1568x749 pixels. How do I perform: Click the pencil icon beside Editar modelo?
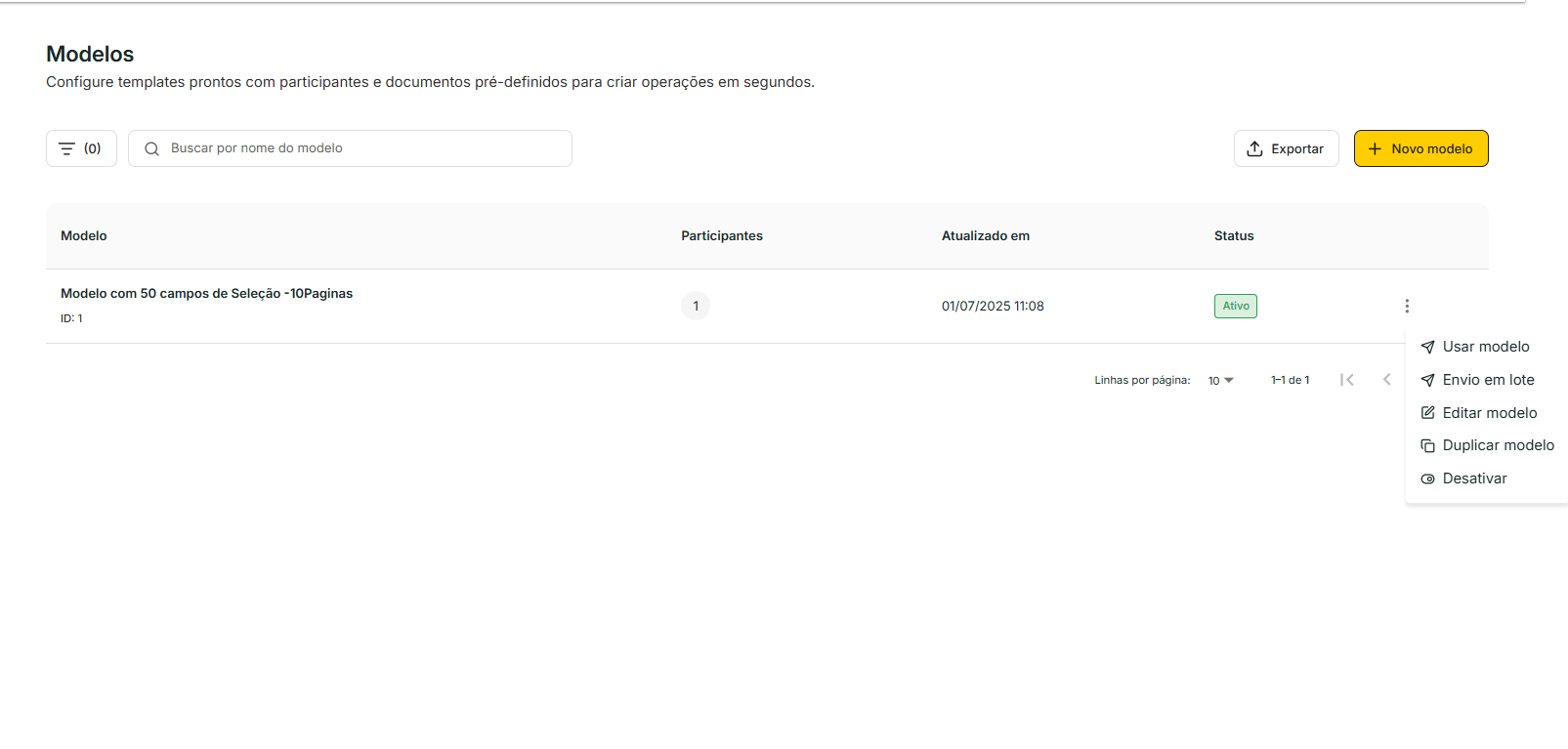1427,413
